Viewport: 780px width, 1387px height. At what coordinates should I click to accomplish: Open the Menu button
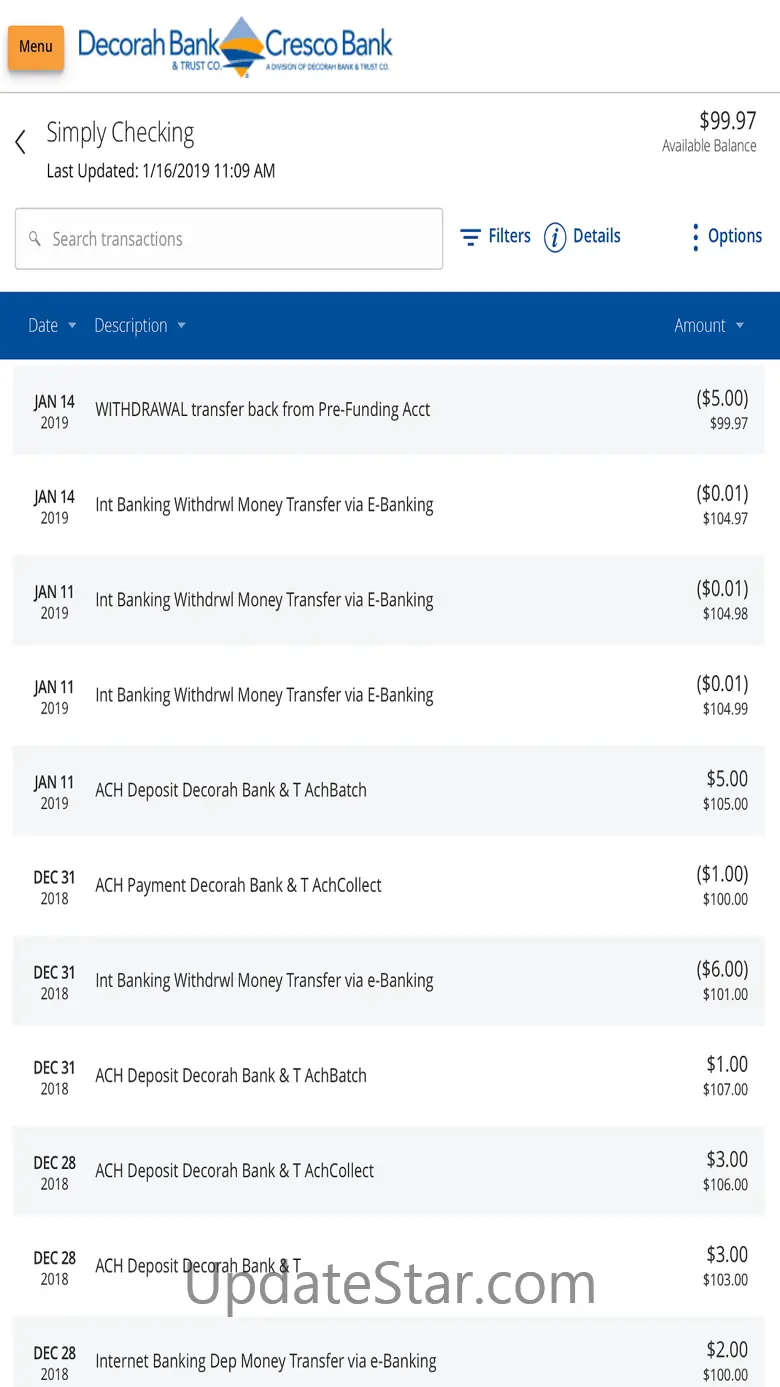(36, 47)
